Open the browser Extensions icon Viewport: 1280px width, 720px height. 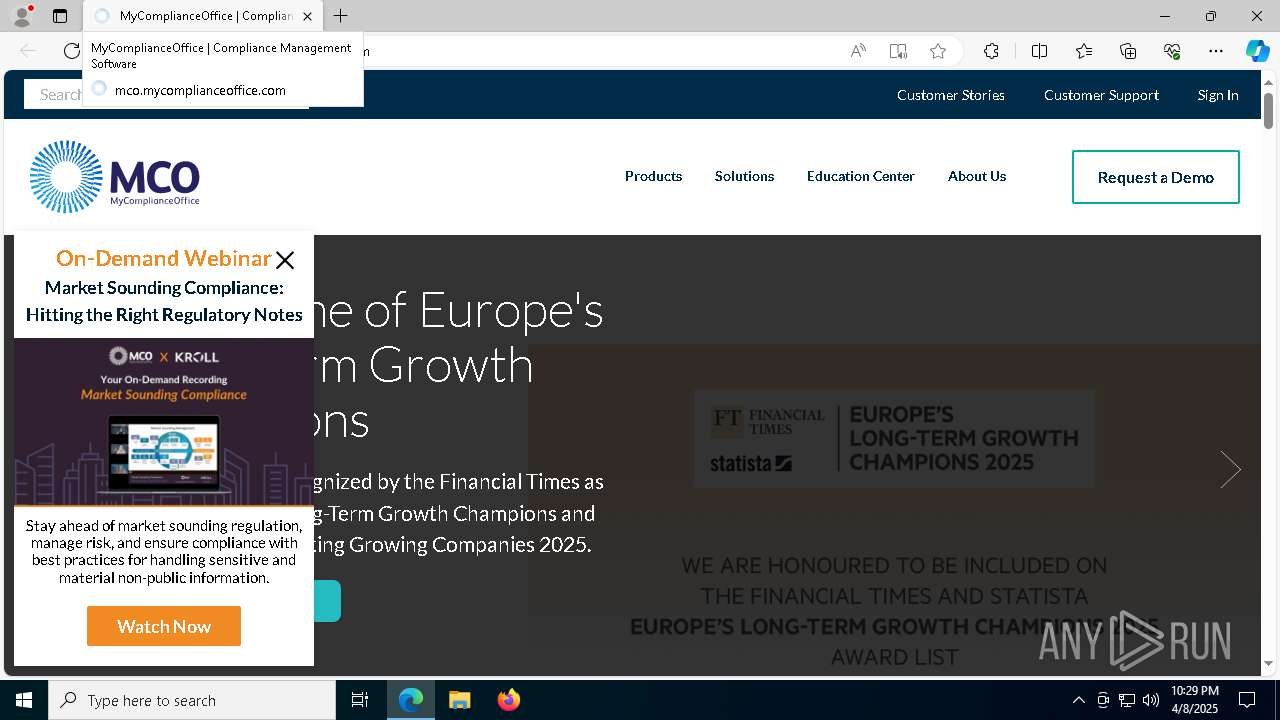coord(991,51)
